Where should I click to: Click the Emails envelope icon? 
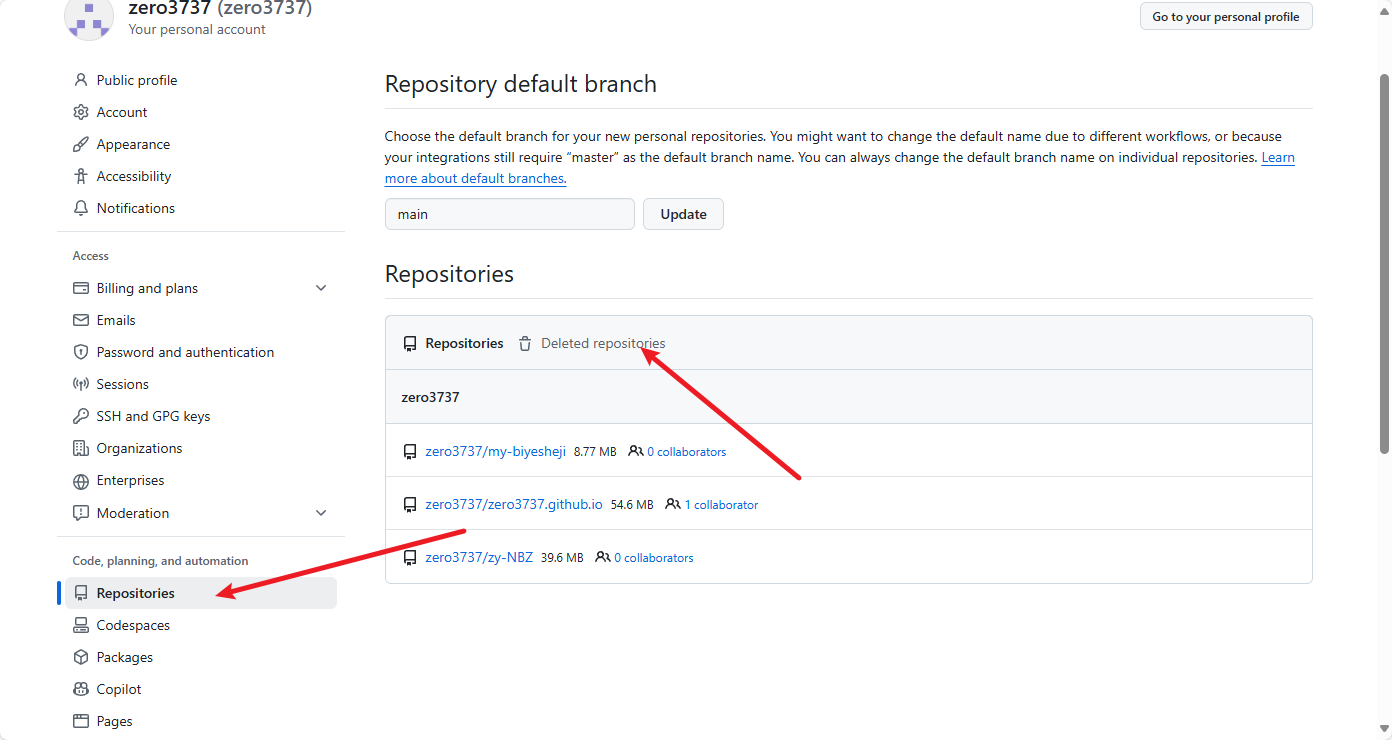[81, 320]
